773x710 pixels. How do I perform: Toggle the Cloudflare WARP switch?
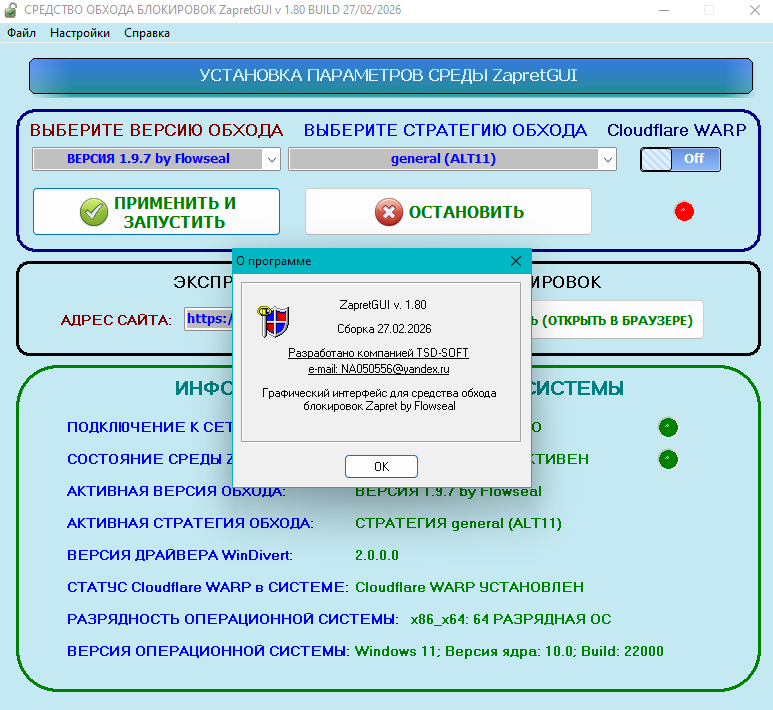coord(680,159)
